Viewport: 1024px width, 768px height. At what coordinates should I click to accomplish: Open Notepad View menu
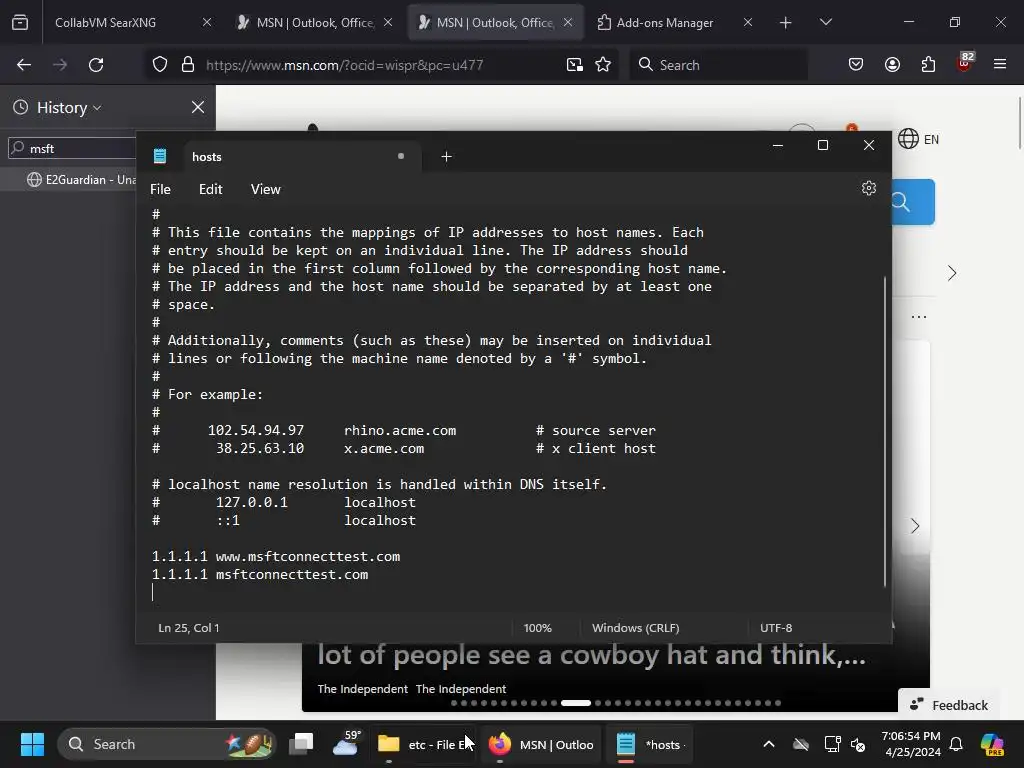265,189
